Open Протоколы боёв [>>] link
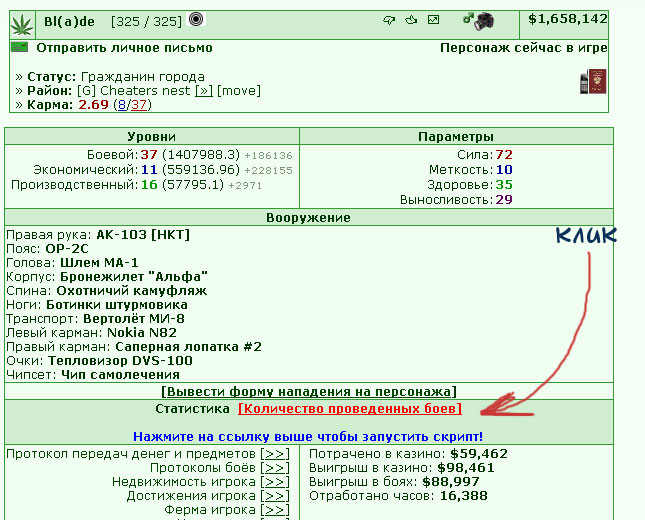This screenshot has width=645, height=520. [x=275, y=468]
